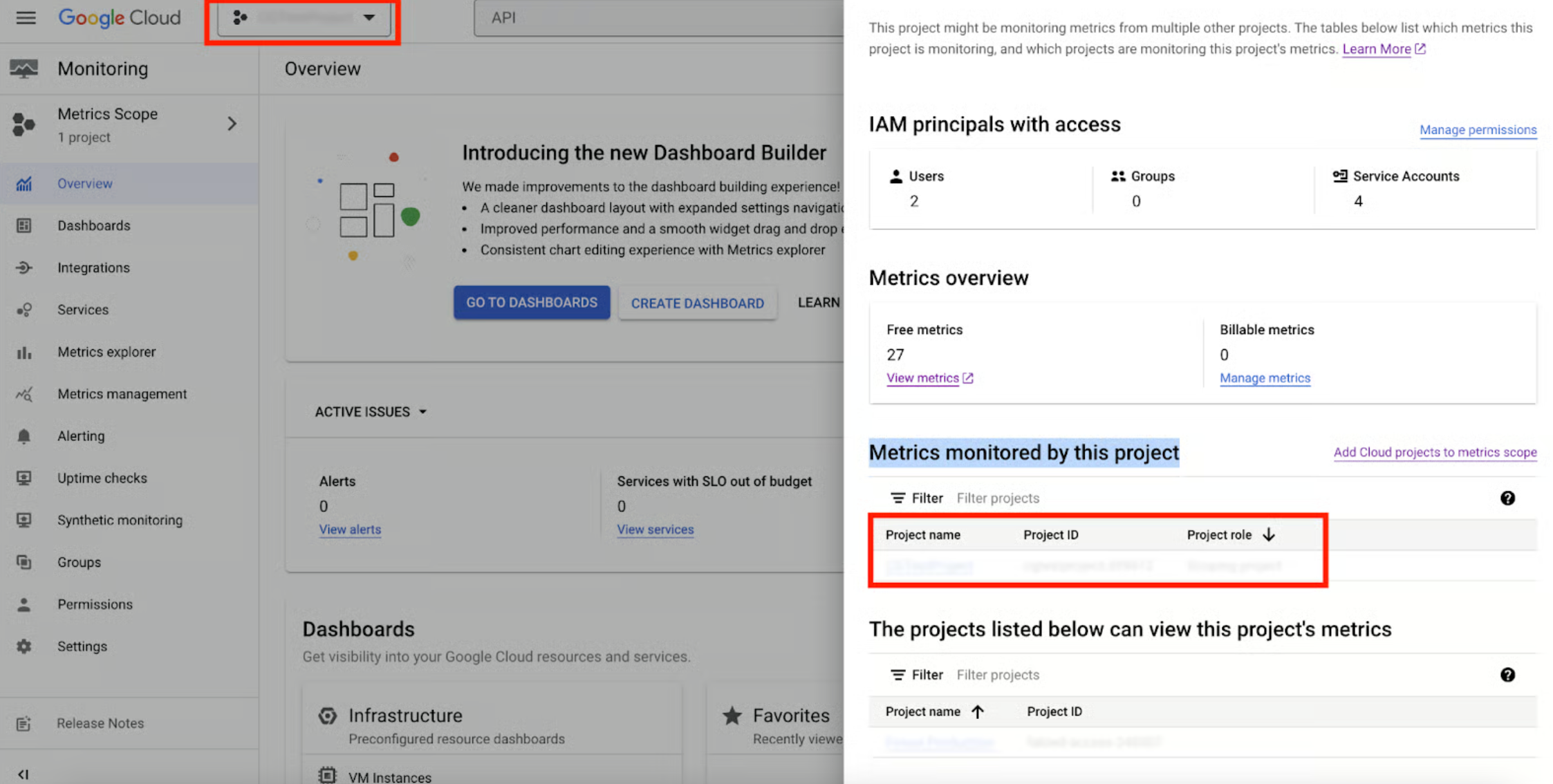1553x784 pixels.
Task: Click the Alerting bell icon
Action: 24,436
